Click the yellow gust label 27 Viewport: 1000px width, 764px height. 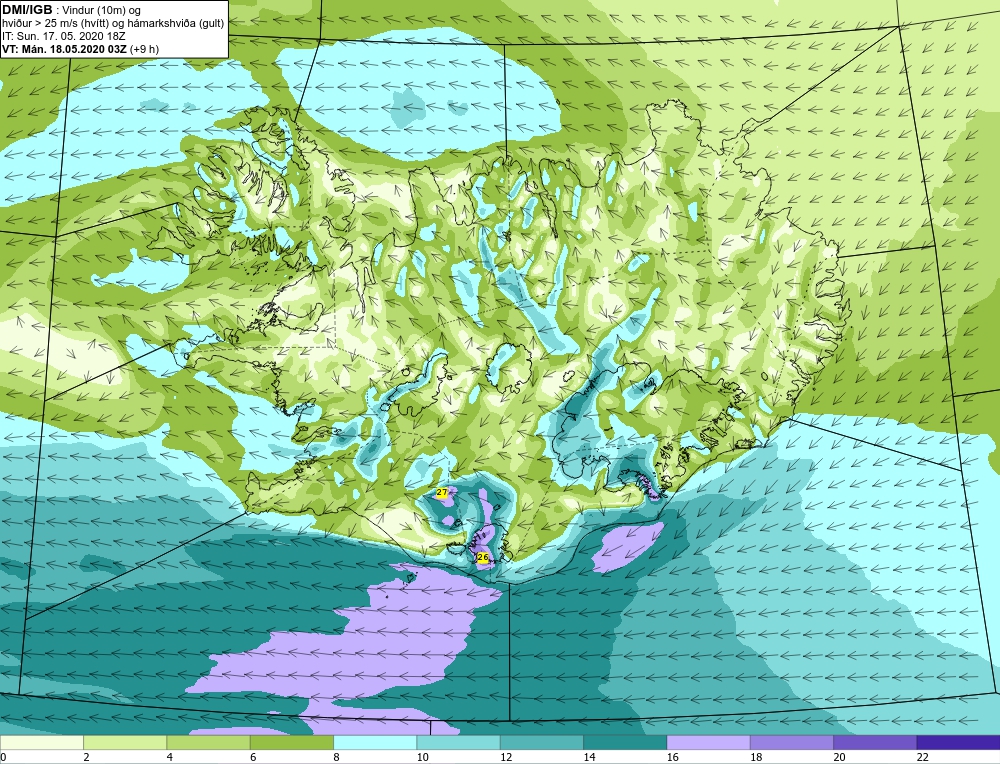point(441,492)
